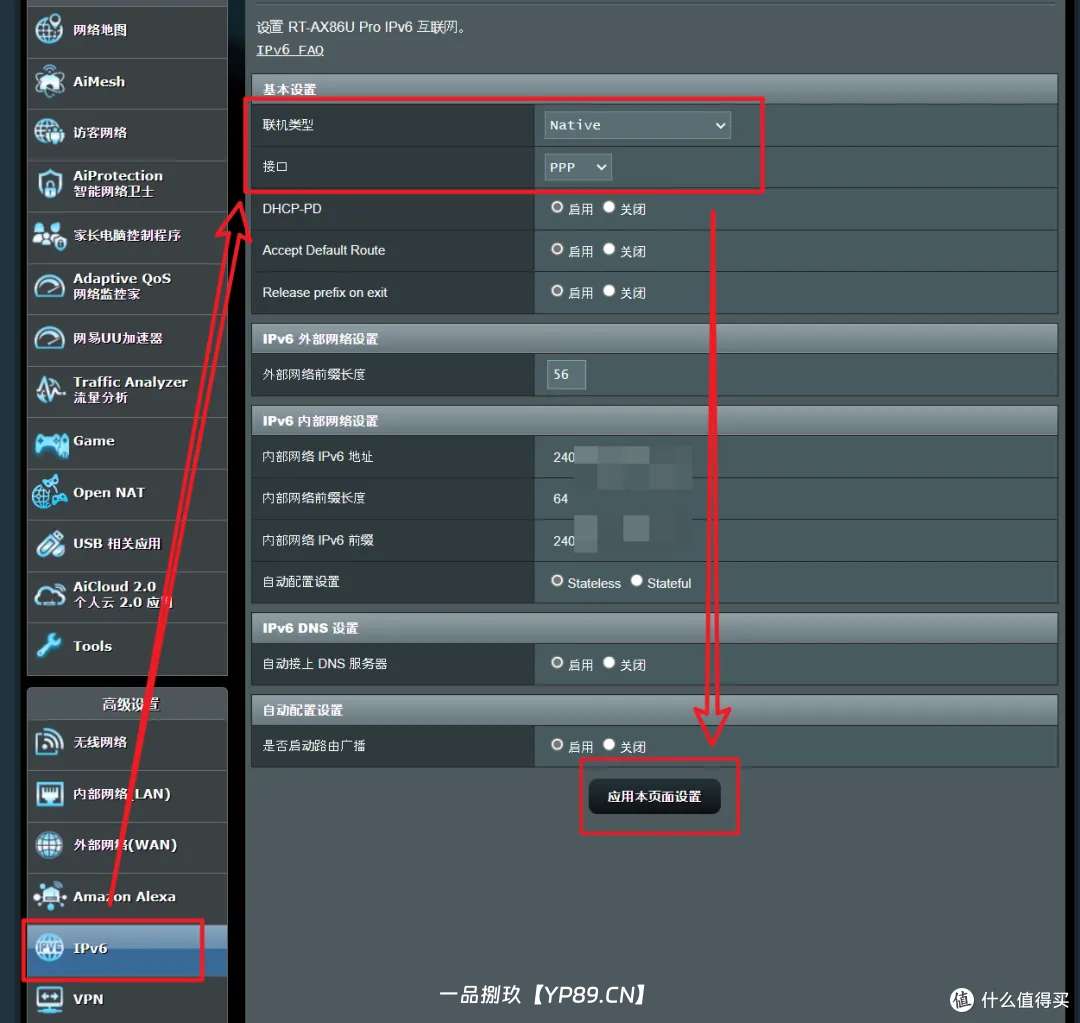The image size is (1080, 1023).
Task: Click the external prefix length field
Action: [x=566, y=375]
